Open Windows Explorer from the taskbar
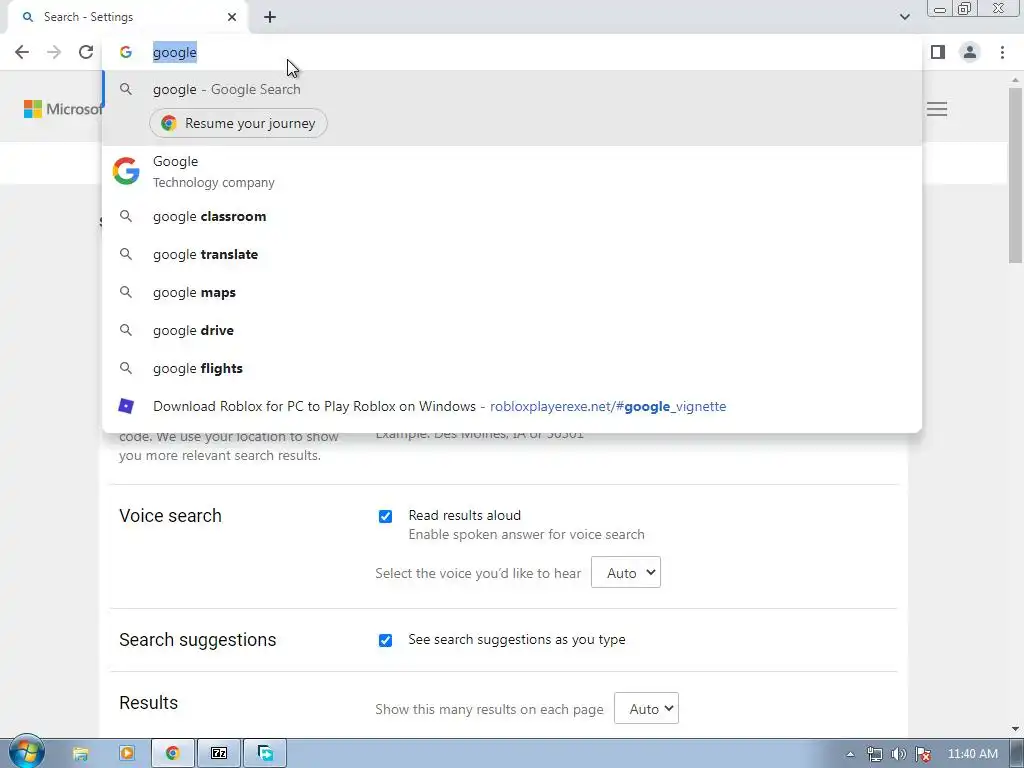This screenshot has width=1024, height=768. pyautogui.click(x=80, y=754)
